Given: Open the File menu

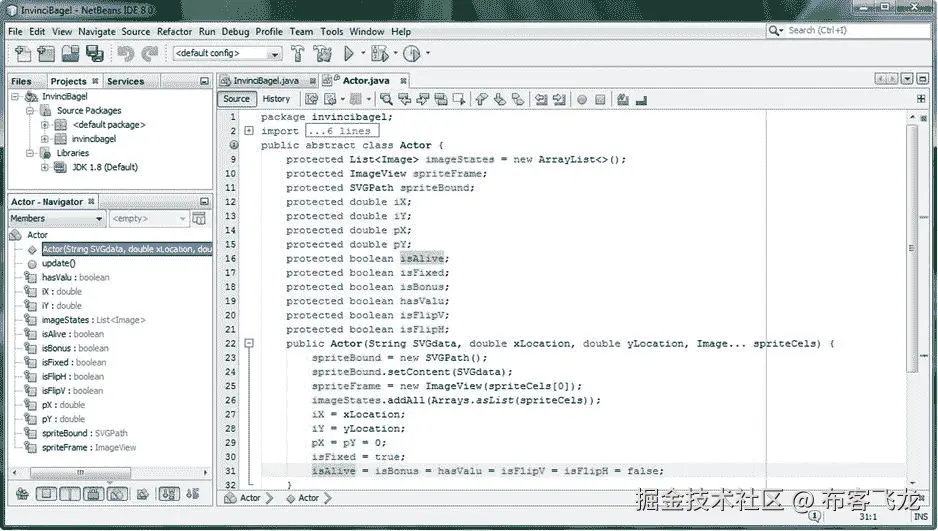Looking at the screenshot, I should tap(15, 32).
